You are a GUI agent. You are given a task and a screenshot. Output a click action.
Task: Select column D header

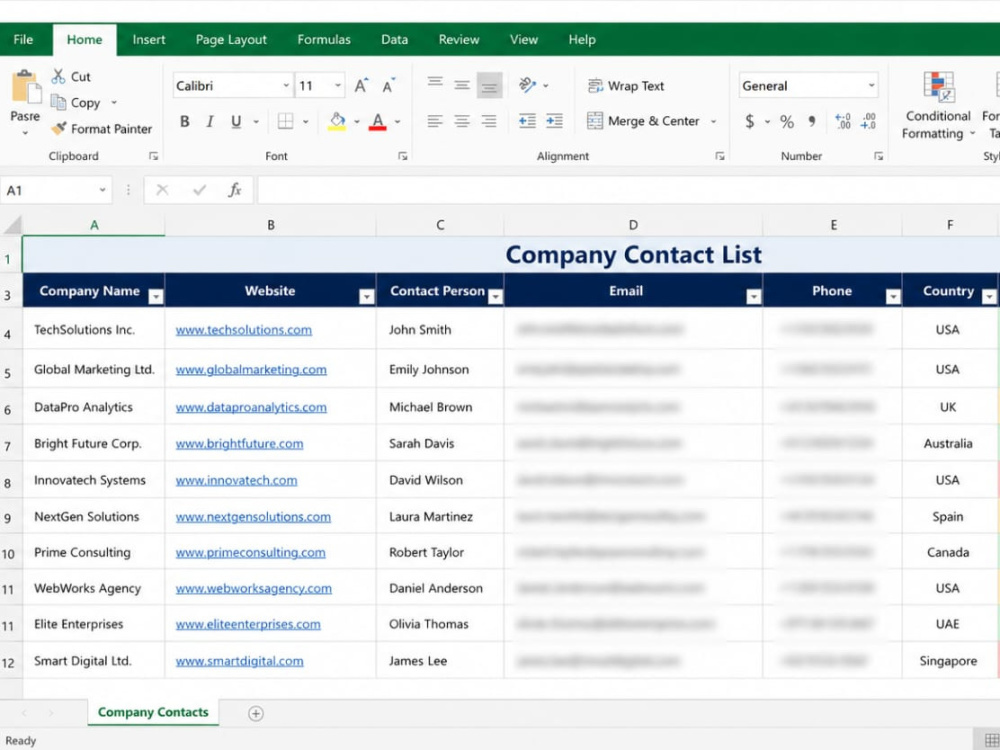point(633,225)
